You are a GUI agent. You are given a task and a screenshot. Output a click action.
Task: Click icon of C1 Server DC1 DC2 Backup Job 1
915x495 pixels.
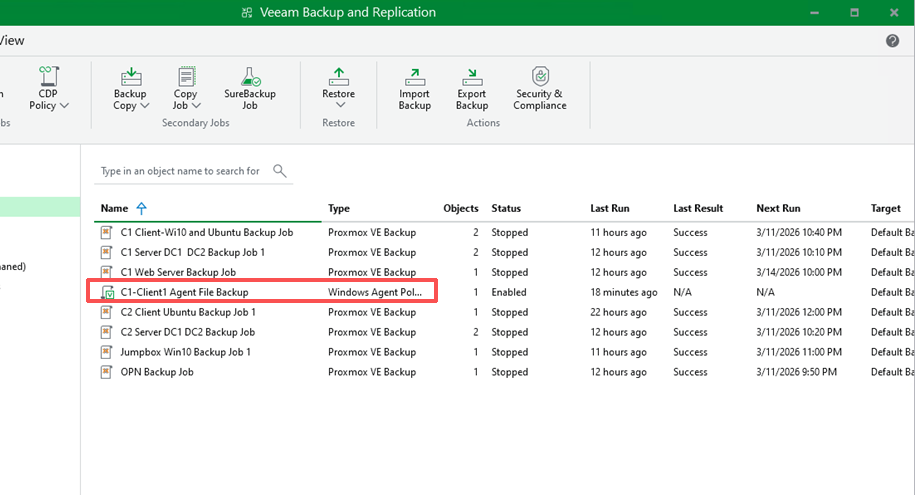[x=106, y=252]
